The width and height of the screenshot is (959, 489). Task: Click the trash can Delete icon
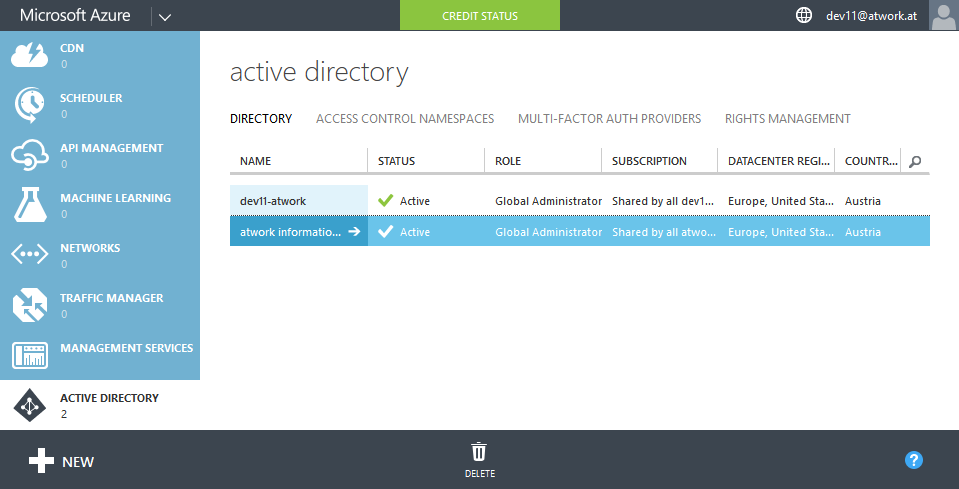click(x=479, y=452)
